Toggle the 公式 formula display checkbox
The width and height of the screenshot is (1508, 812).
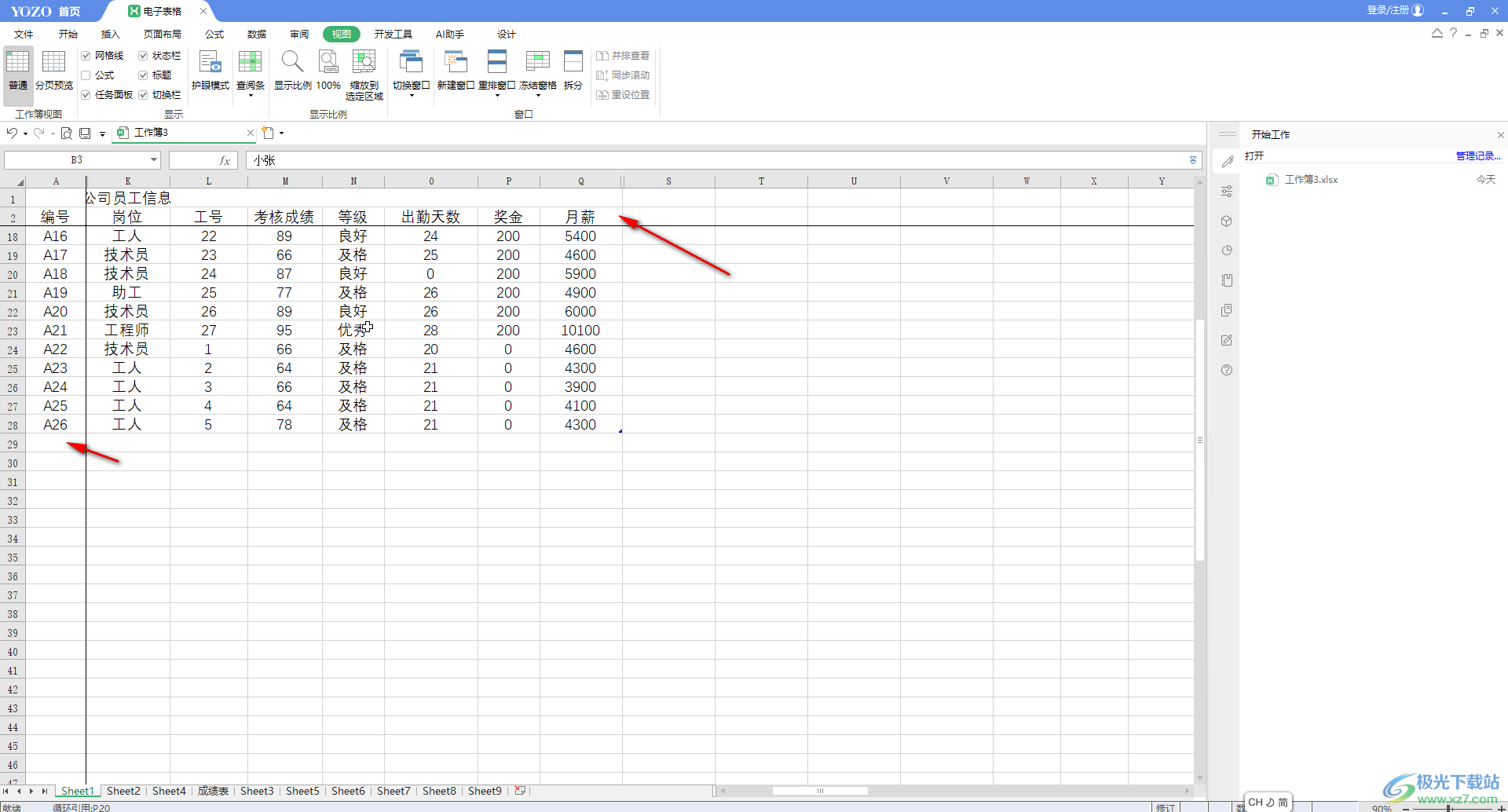coord(86,75)
